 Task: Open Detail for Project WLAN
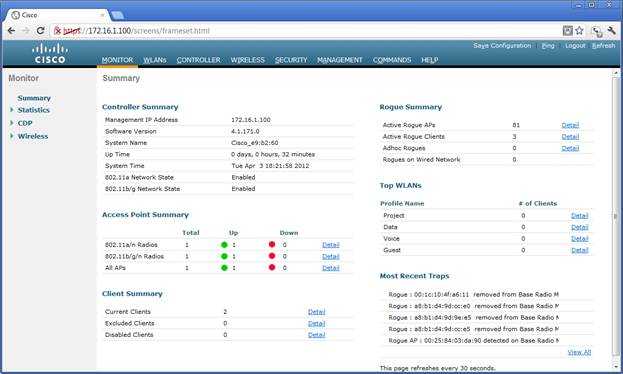point(580,216)
